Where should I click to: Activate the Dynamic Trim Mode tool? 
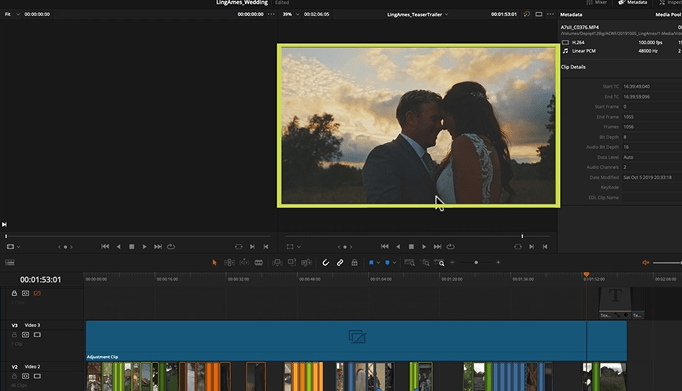point(244,263)
